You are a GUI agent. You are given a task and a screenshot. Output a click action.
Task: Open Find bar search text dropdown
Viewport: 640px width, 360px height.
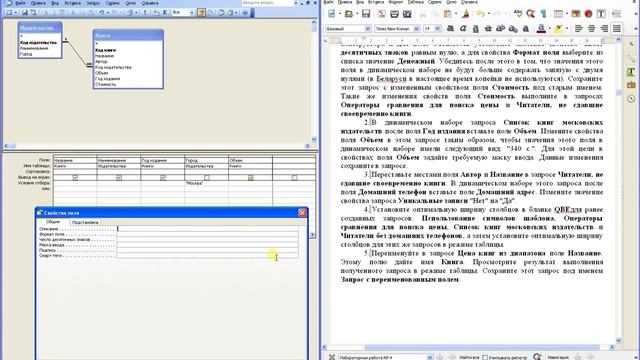point(429,357)
